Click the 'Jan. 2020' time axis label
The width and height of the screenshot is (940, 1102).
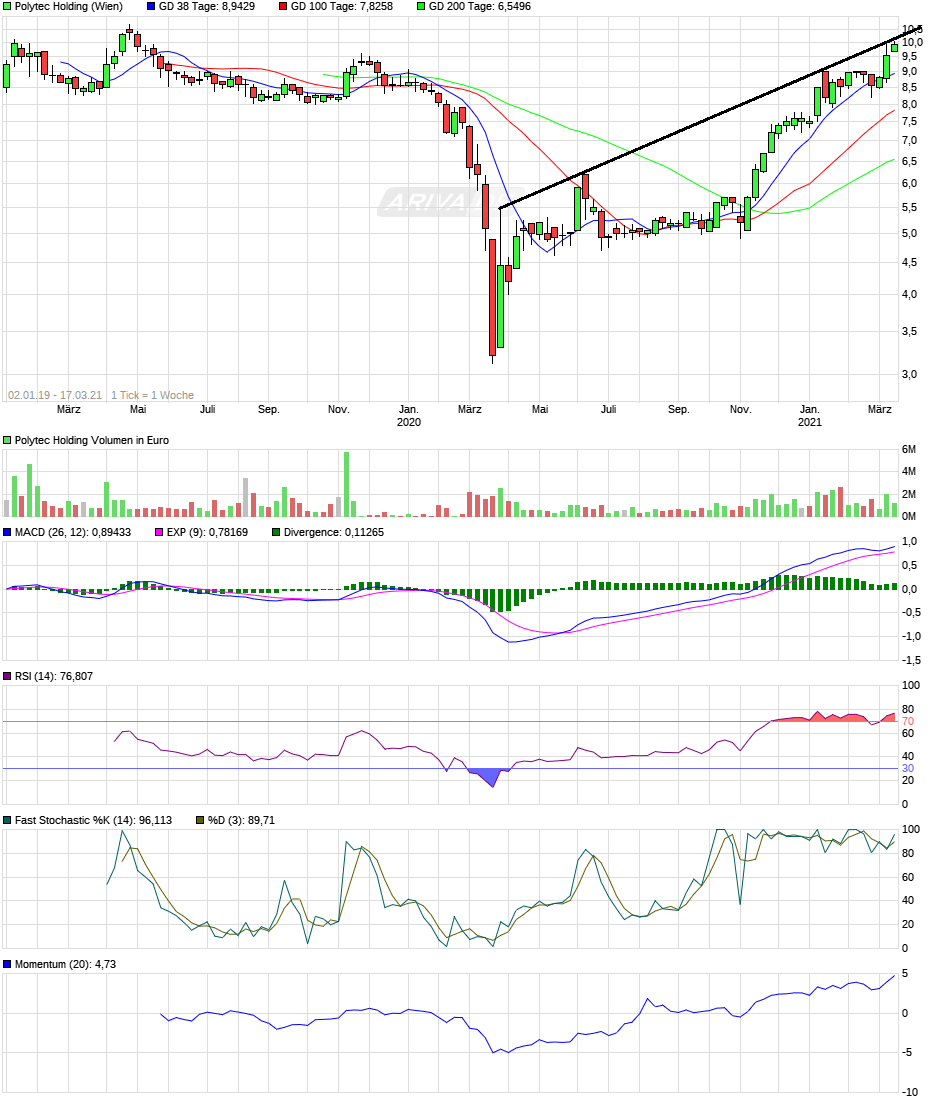pos(409,416)
